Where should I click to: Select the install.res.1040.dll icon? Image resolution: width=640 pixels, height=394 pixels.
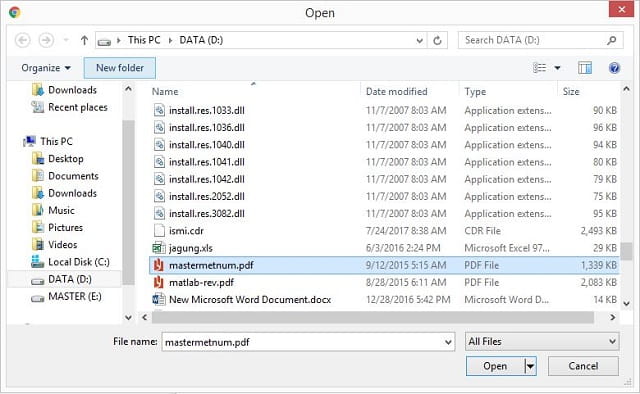point(159,145)
